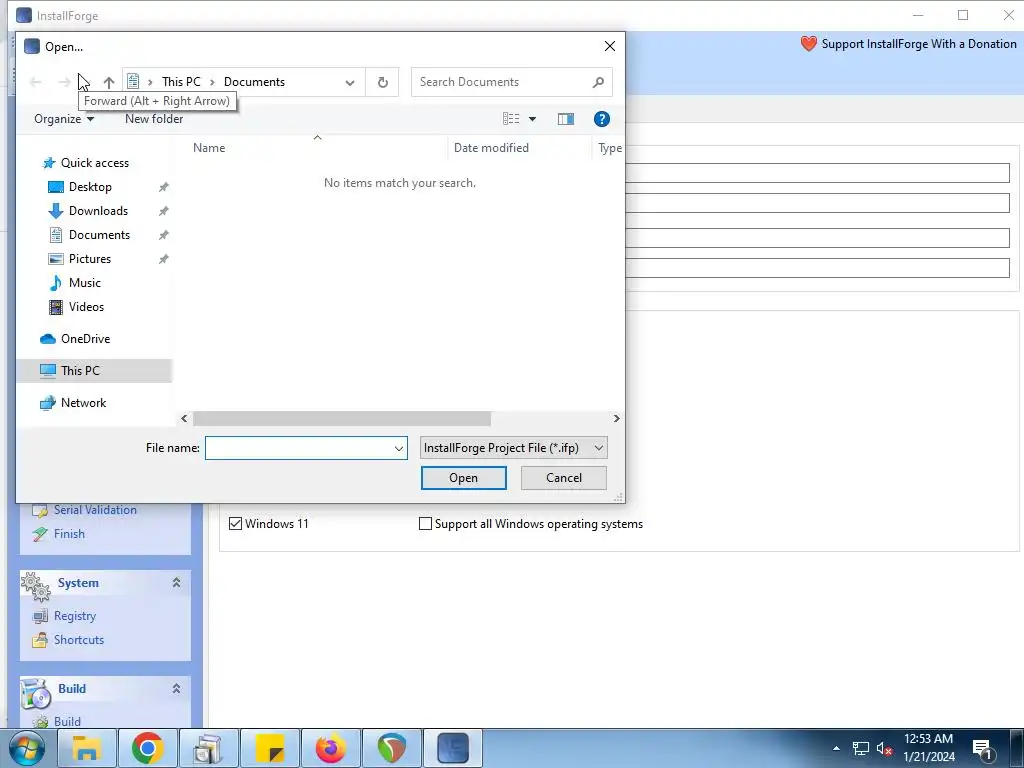Sort by Name column header
Viewport: 1024px width, 768px height.
click(209, 148)
